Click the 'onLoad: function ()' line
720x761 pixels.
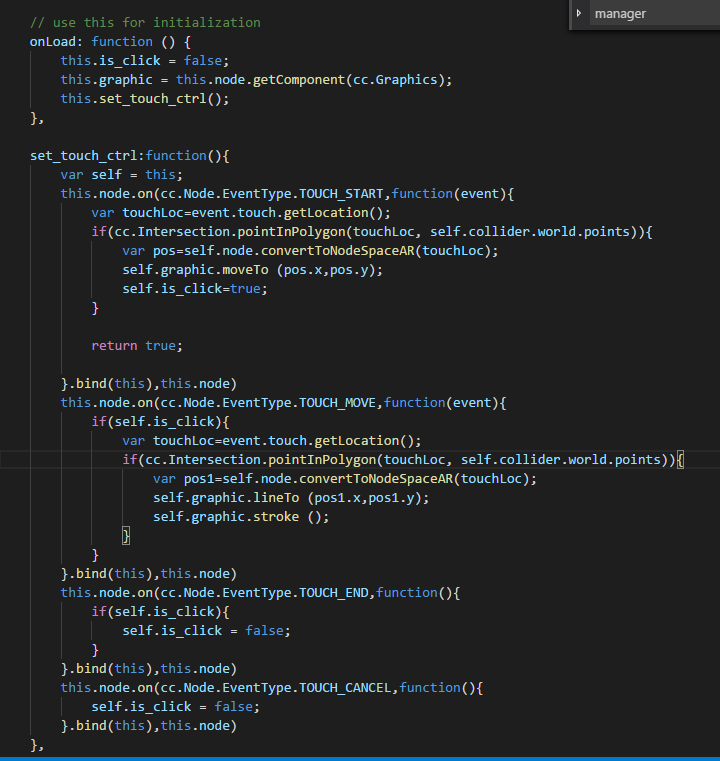(110, 42)
